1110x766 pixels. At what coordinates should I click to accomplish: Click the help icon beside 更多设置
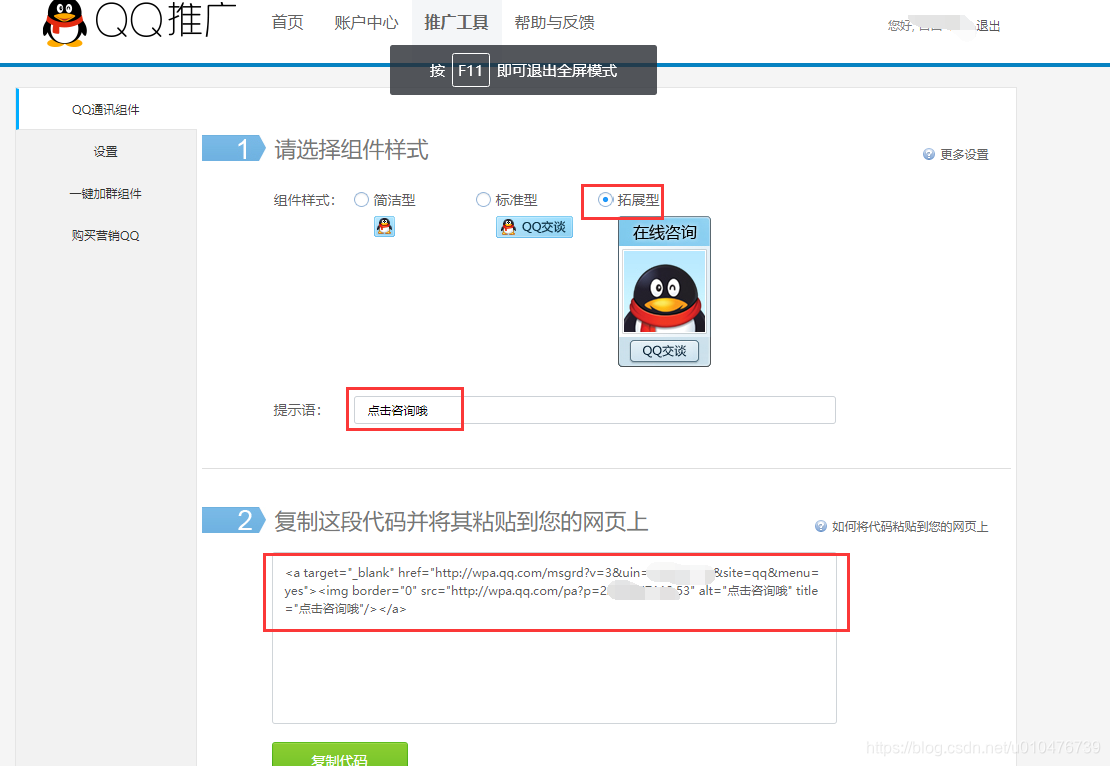click(929, 154)
